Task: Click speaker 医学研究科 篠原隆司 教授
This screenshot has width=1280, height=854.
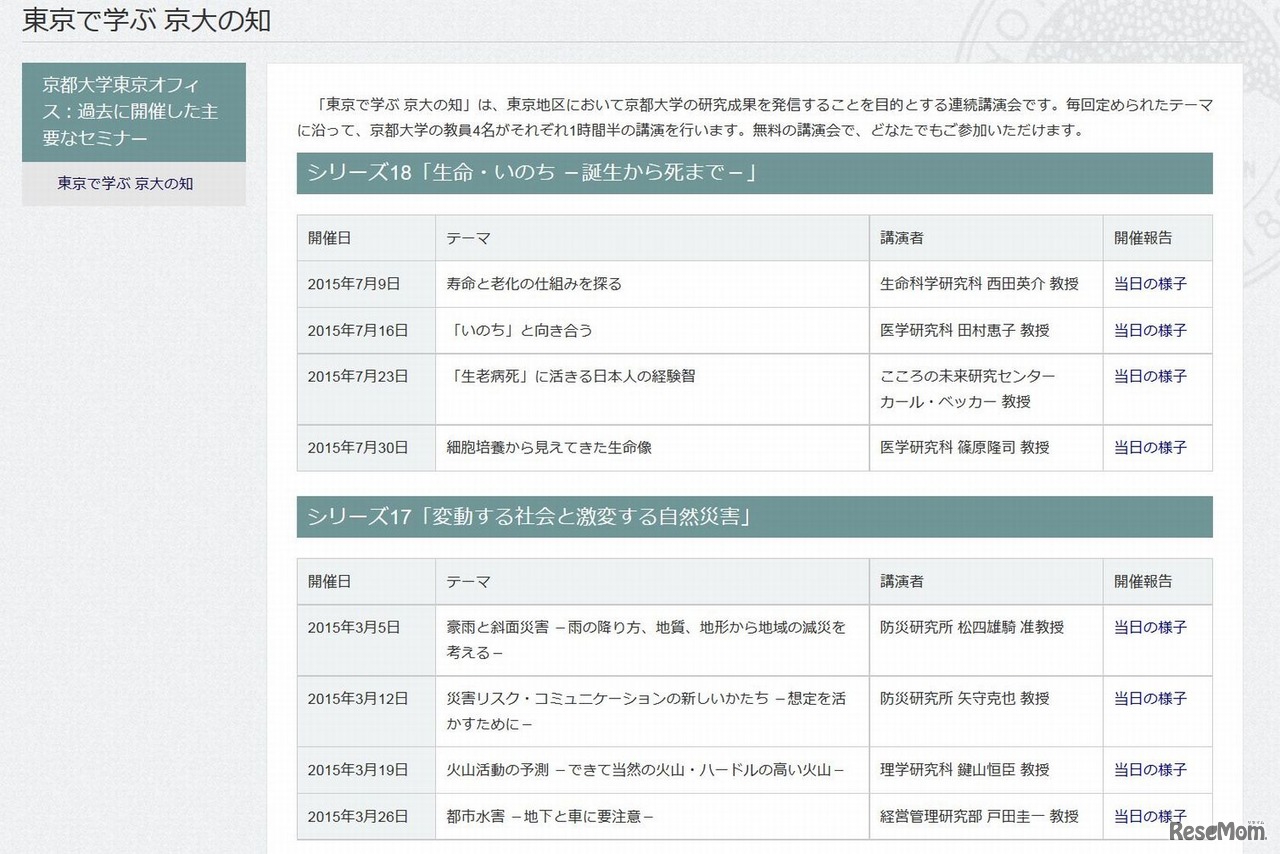Action: (x=965, y=448)
